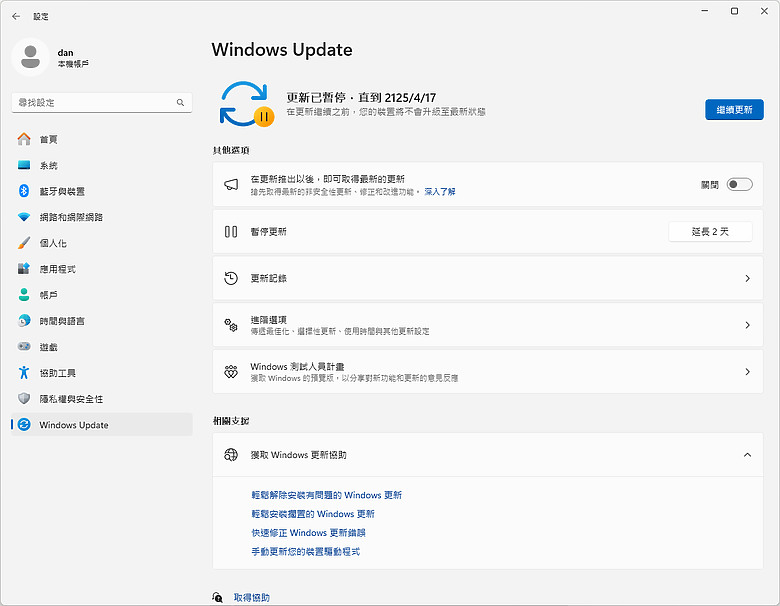Viewport: 780px width, 606px height.
Task: Open 快速修正 Windows 更新錯誤 link
Action: [x=308, y=533]
